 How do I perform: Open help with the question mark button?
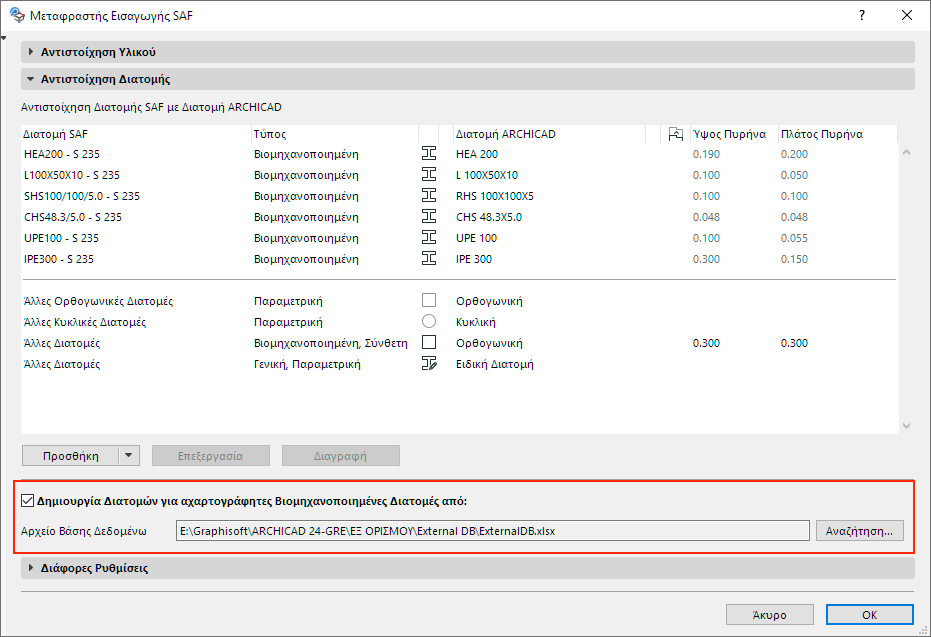862,15
